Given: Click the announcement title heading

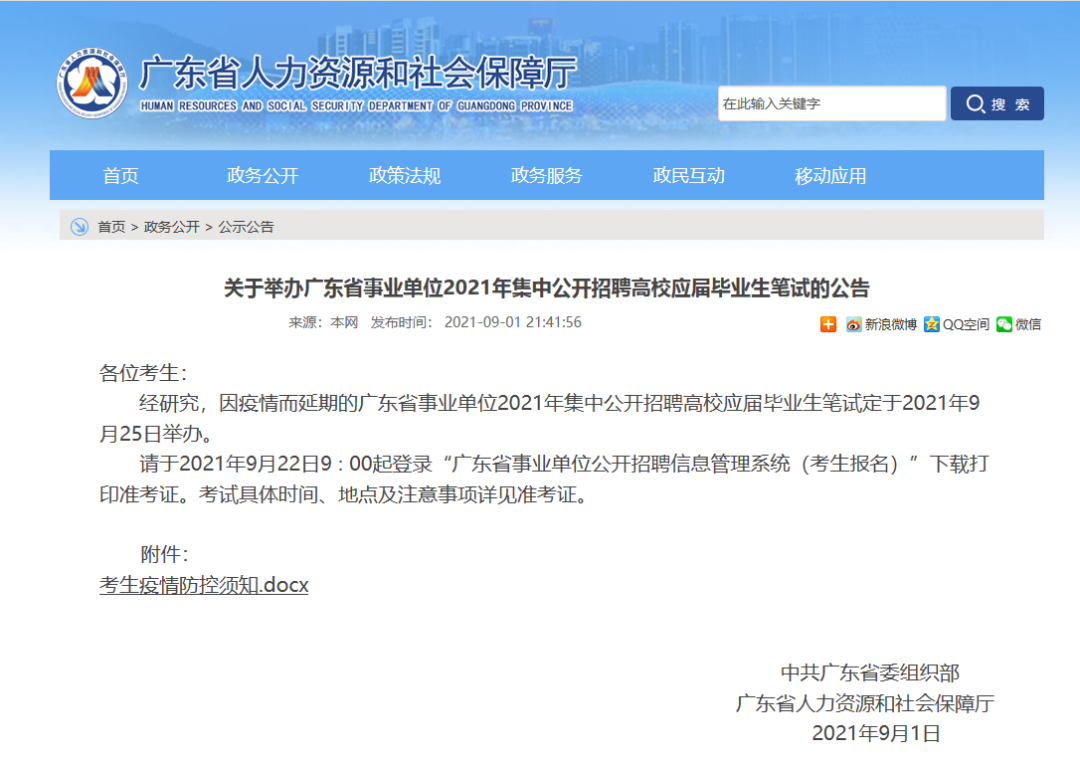Looking at the screenshot, I should pos(546,289).
